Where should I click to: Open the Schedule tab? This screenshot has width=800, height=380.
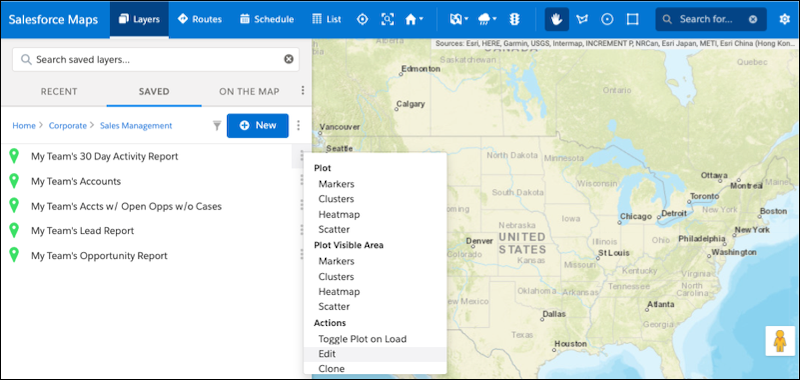point(267,19)
